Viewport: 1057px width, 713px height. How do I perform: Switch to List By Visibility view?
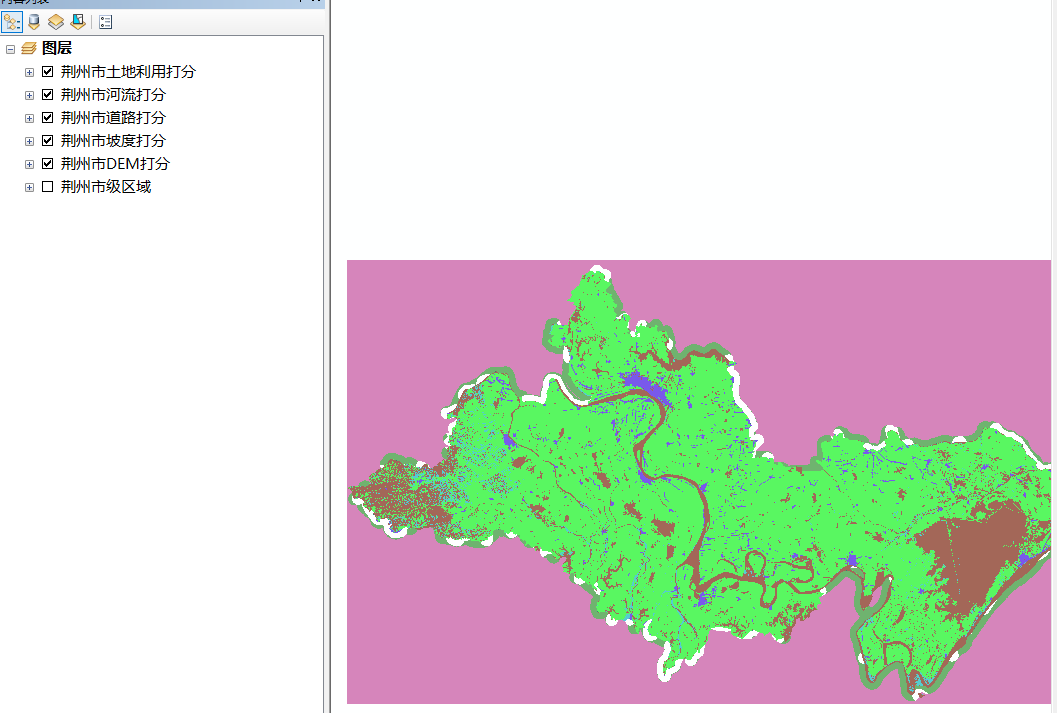(x=56, y=22)
